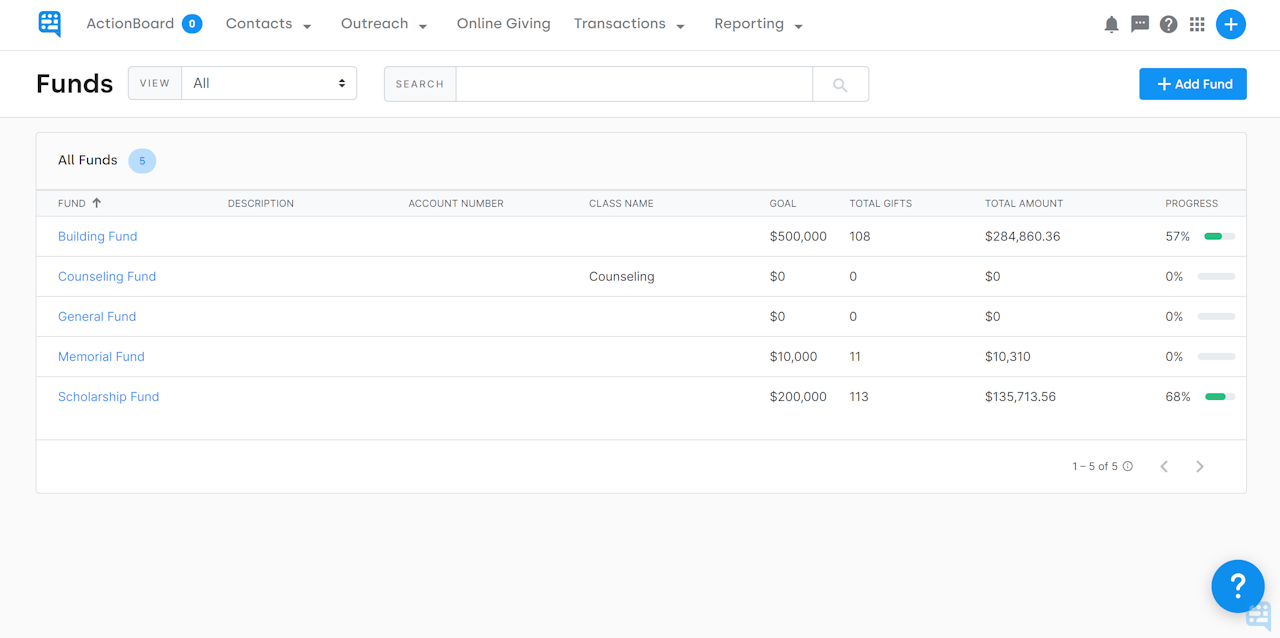The height and width of the screenshot is (638, 1280).
Task: Go to next page of funds
Action: tap(1200, 467)
